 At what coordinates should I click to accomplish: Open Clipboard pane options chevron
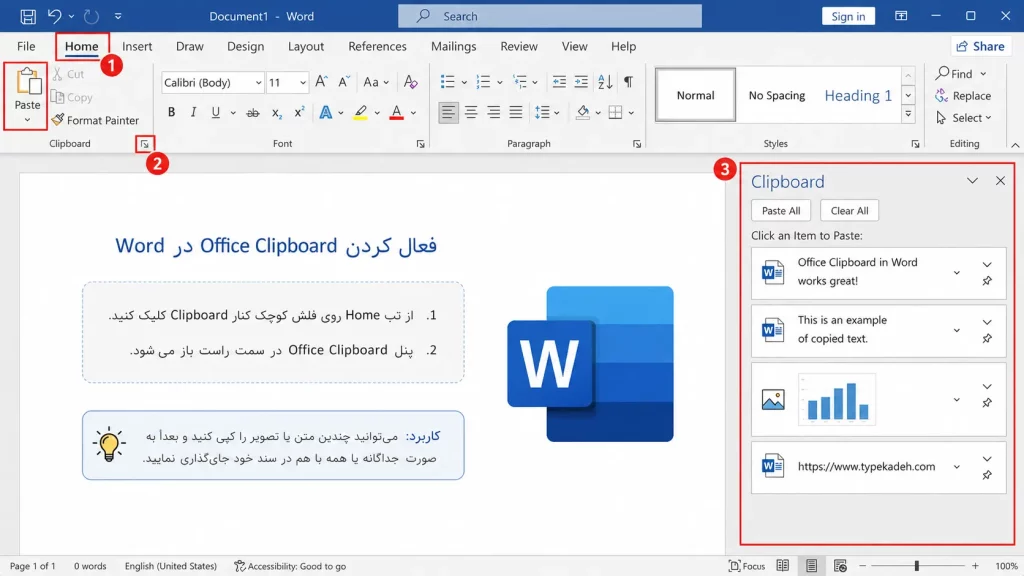[x=972, y=181]
